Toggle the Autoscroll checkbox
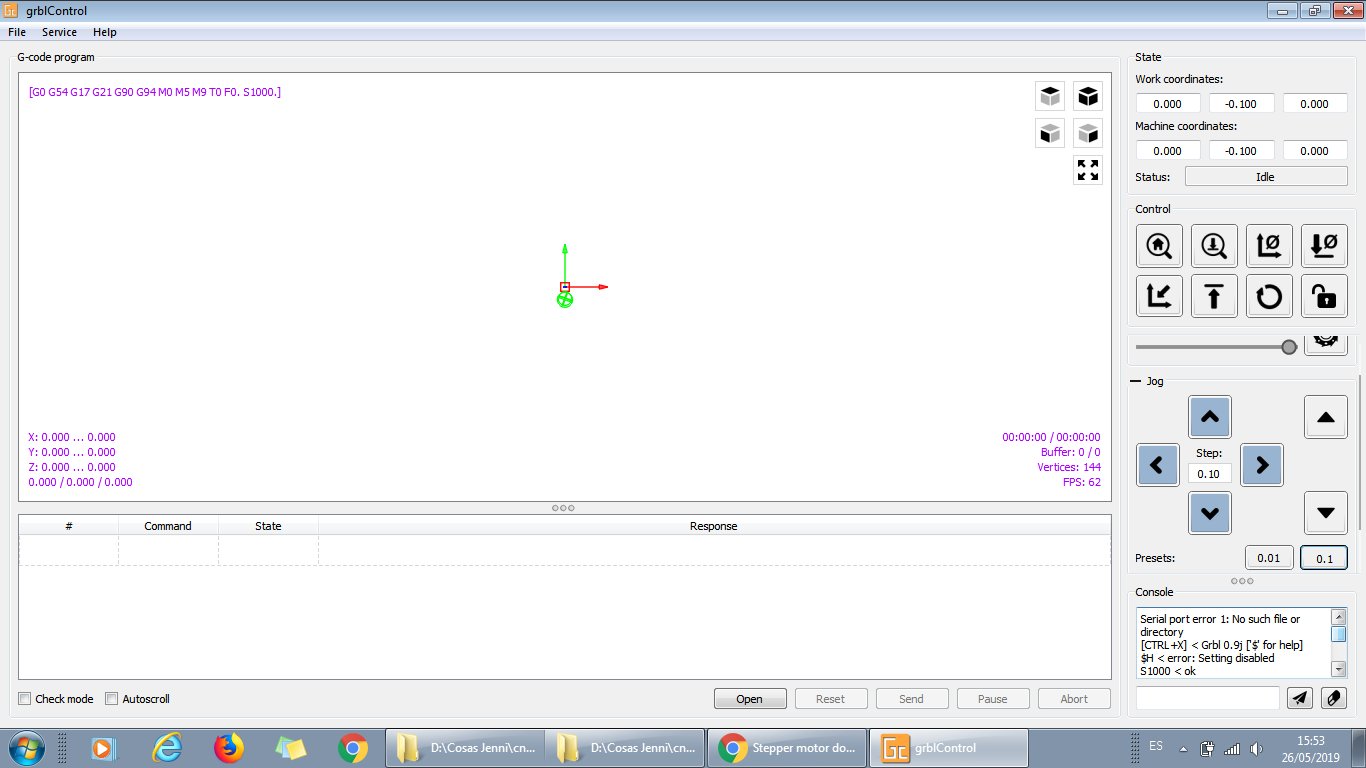The height and width of the screenshot is (768, 1366). coord(112,699)
